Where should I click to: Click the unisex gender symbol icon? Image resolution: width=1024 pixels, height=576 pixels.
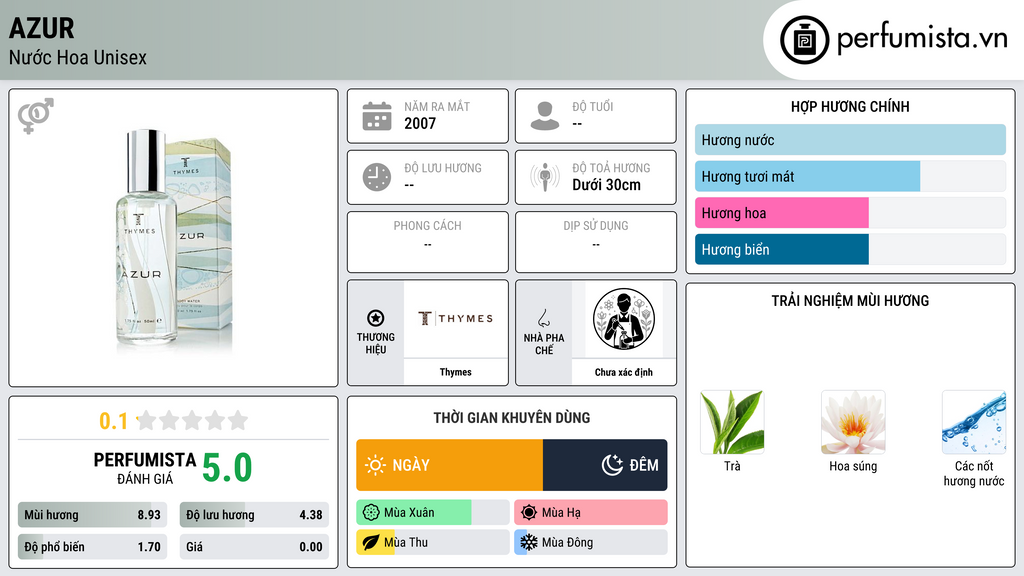click(x=36, y=116)
